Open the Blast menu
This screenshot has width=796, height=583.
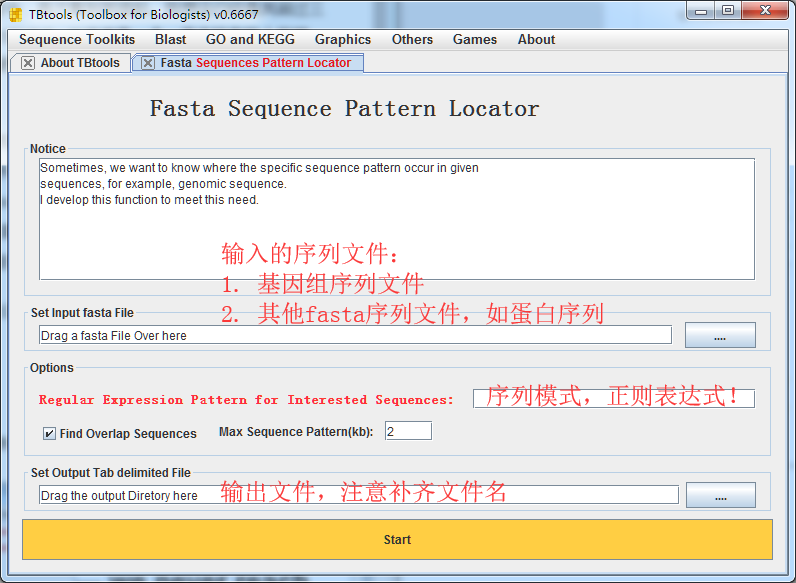tap(171, 40)
